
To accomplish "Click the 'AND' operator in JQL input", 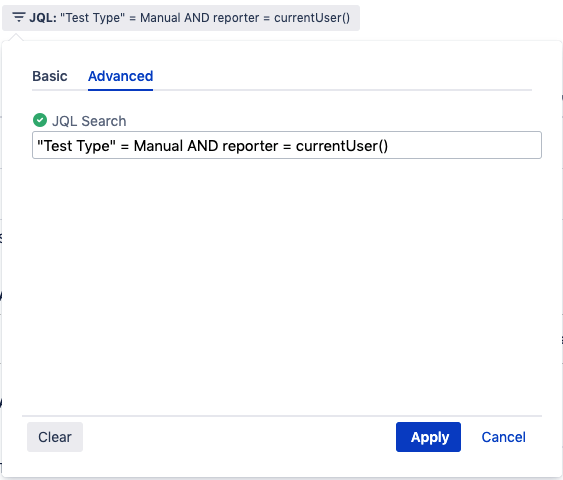I will pyautogui.click(x=203, y=146).
